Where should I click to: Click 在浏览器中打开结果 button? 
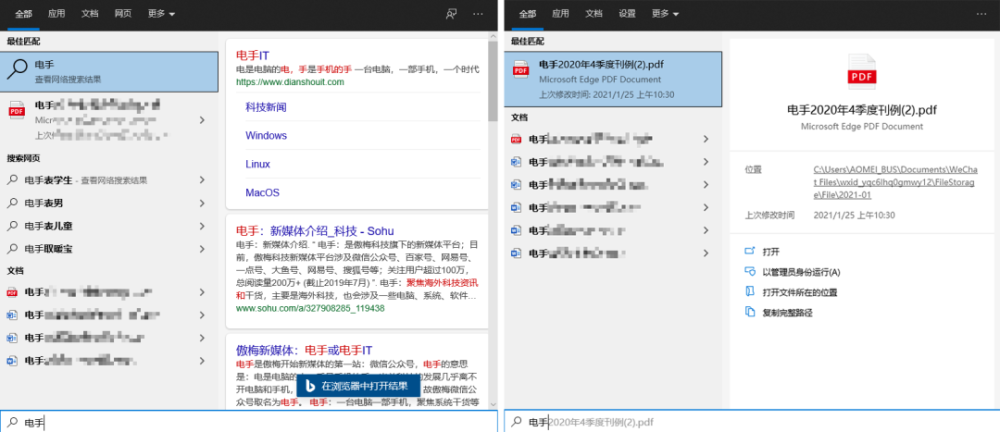pos(358,385)
